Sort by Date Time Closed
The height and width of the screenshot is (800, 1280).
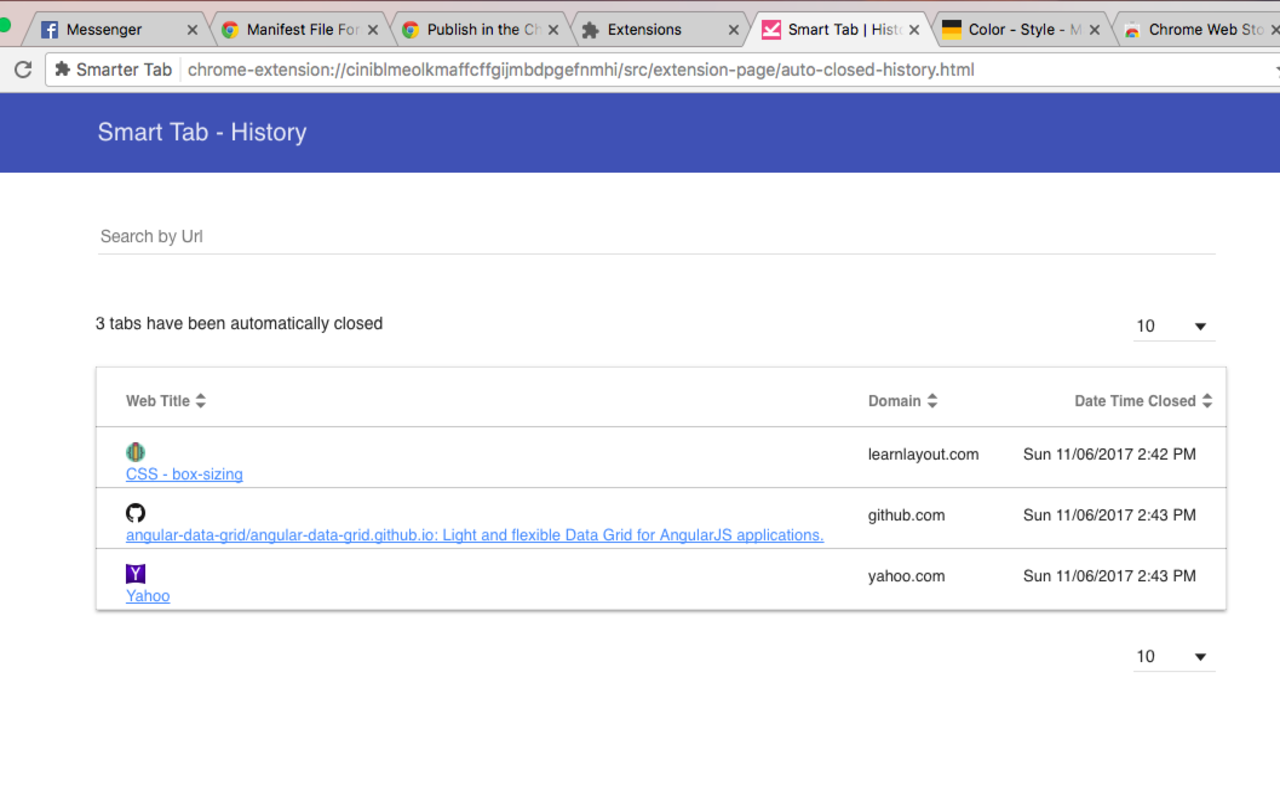pos(1207,401)
